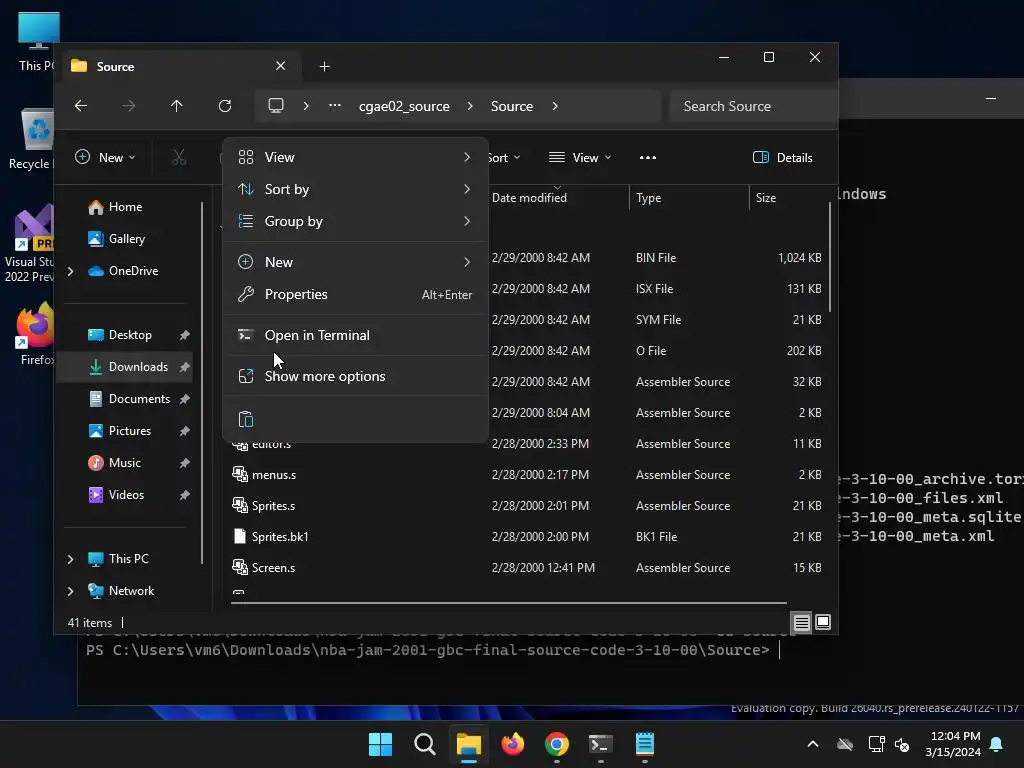Open the PC location icon in address bar
Screen dimensions: 1024x768
point(276,106)
